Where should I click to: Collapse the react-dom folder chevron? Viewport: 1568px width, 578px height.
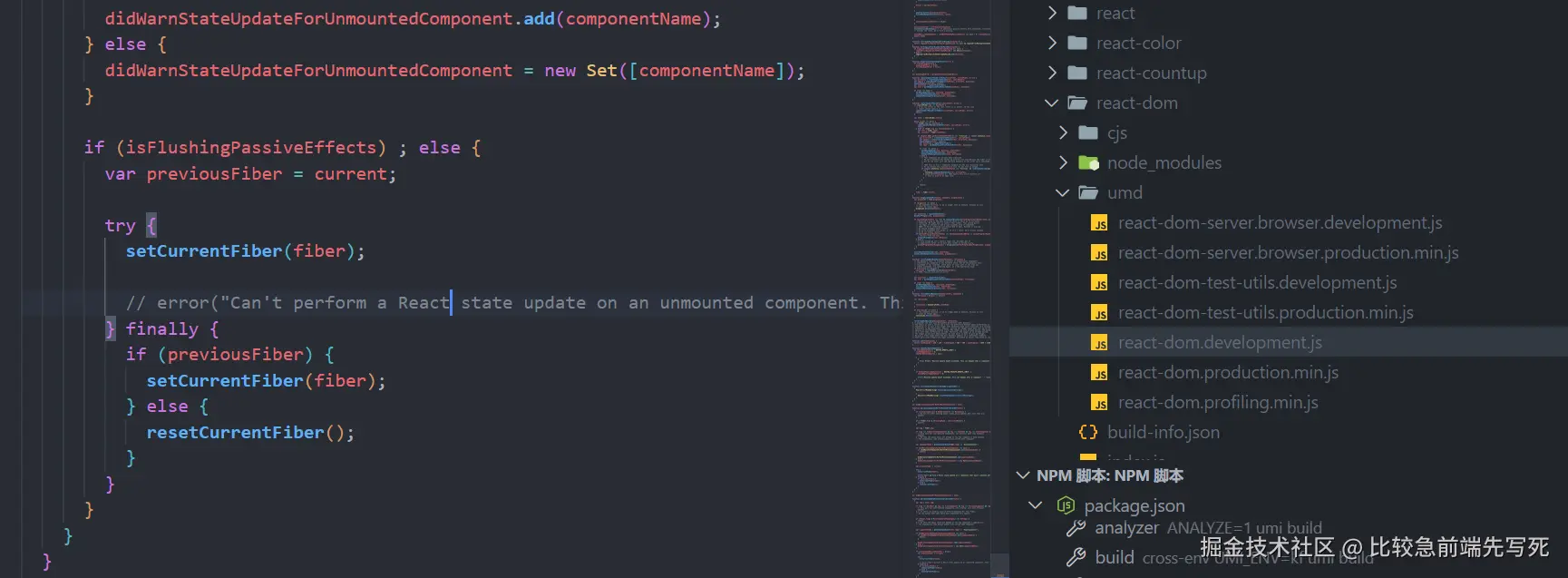(1052, 103)
